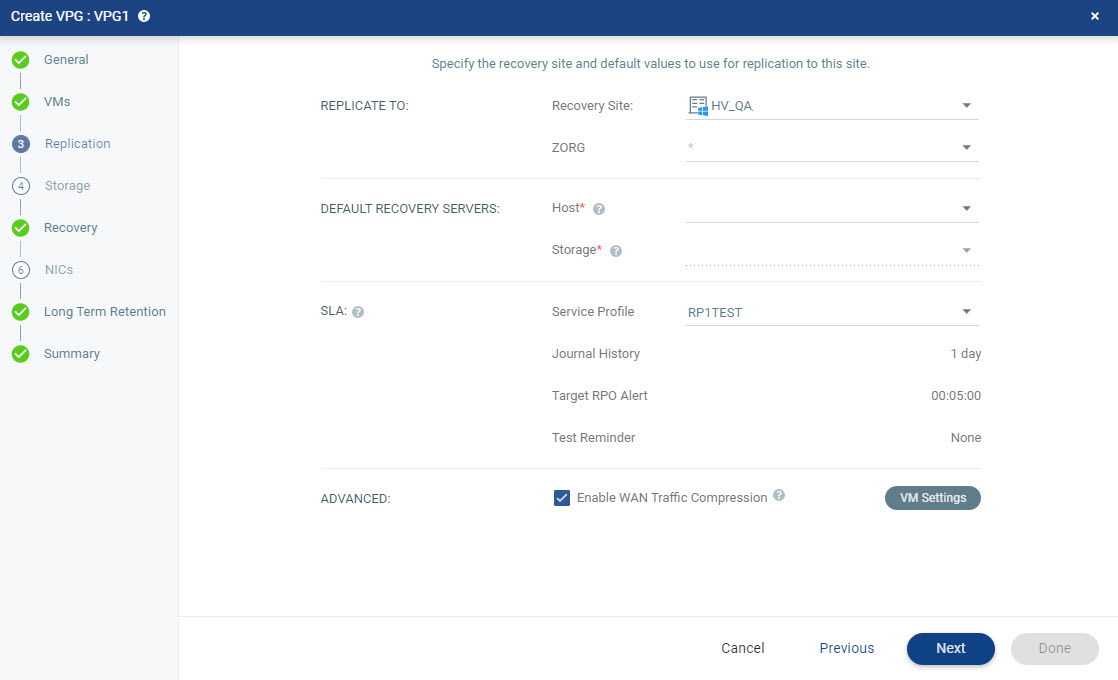1118x680 pixels.
Task: Open the Recovery Site dropdown showing HV_QA
Action: (832, 105)
